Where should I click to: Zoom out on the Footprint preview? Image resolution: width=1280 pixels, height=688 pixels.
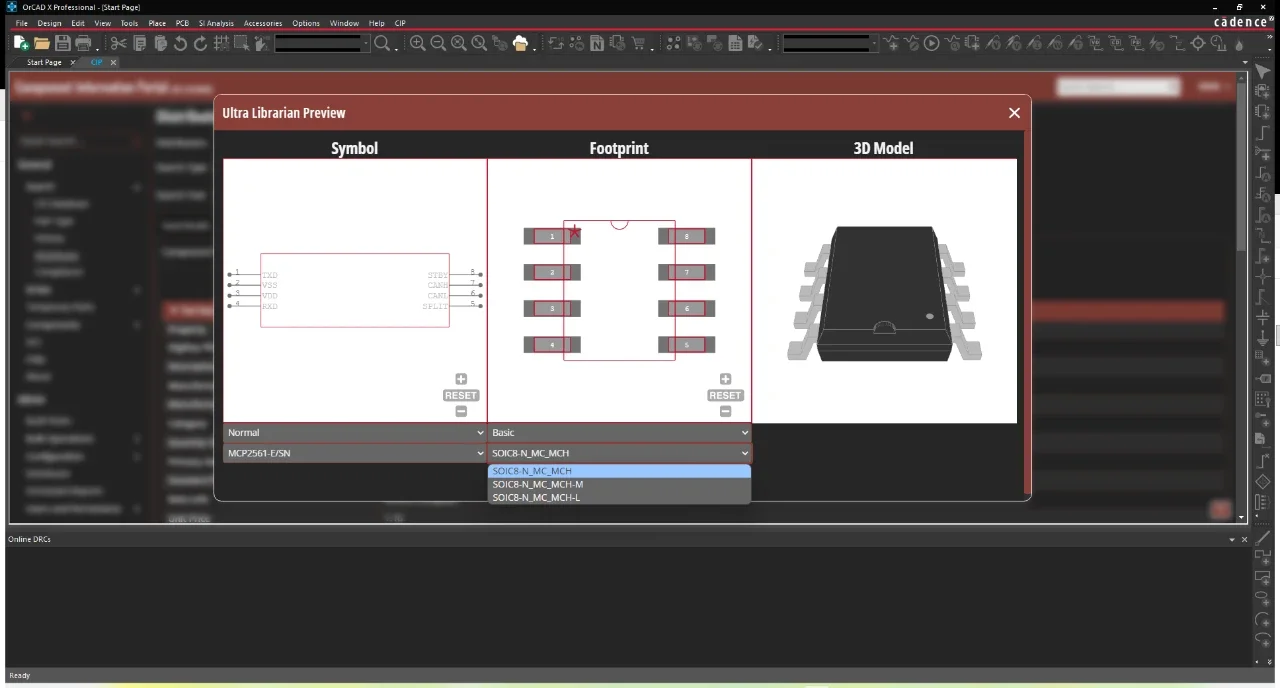coord(725,411)
